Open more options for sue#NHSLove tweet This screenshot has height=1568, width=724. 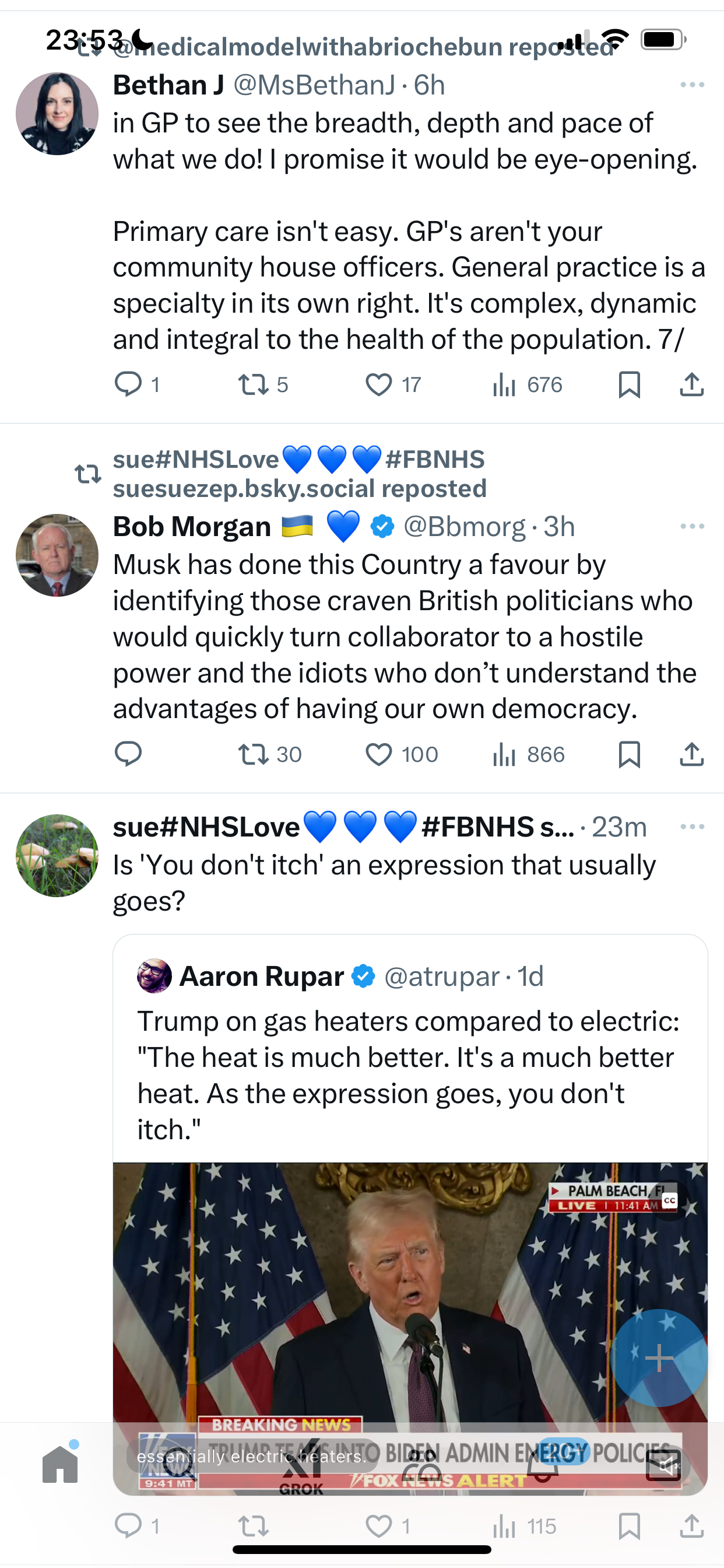pyautogui.click(x=693, y=827)
